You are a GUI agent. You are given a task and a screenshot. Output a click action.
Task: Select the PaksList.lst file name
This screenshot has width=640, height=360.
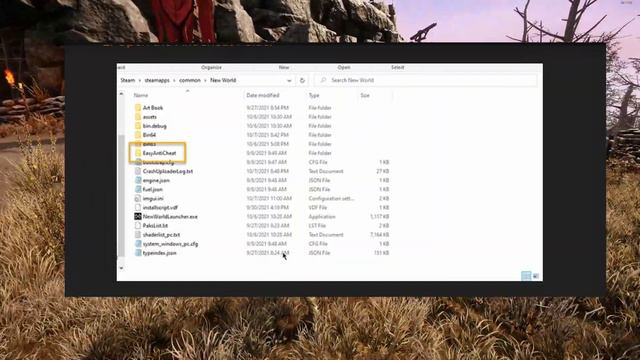156,225
